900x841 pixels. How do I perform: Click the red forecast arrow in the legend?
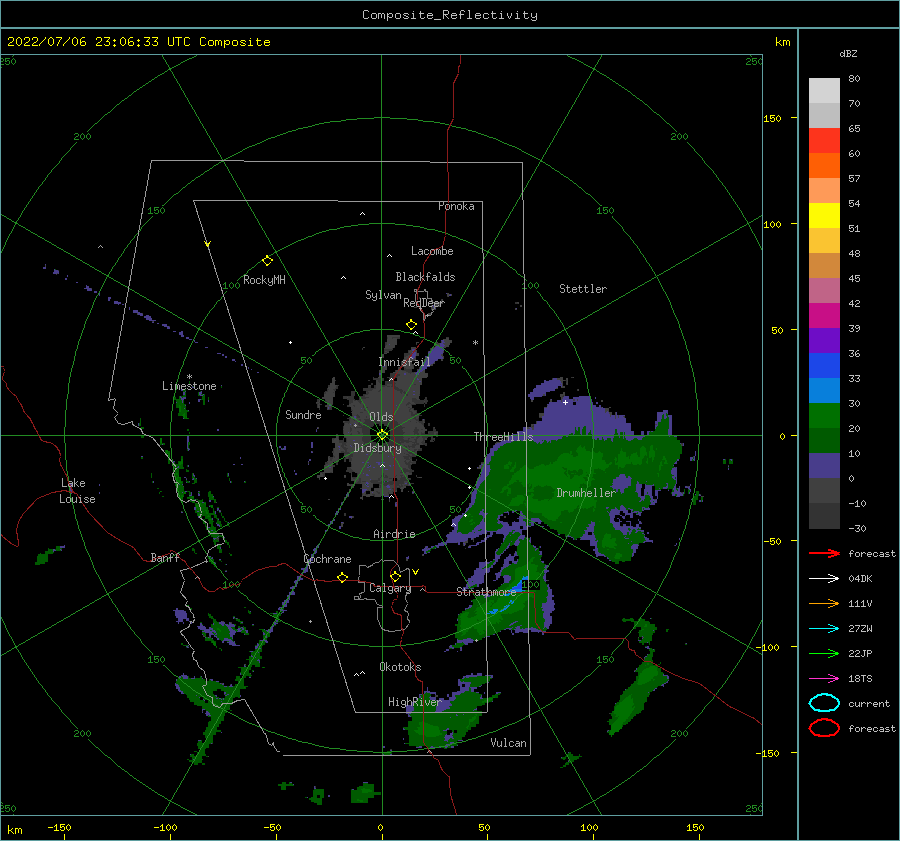coord(824,553)
